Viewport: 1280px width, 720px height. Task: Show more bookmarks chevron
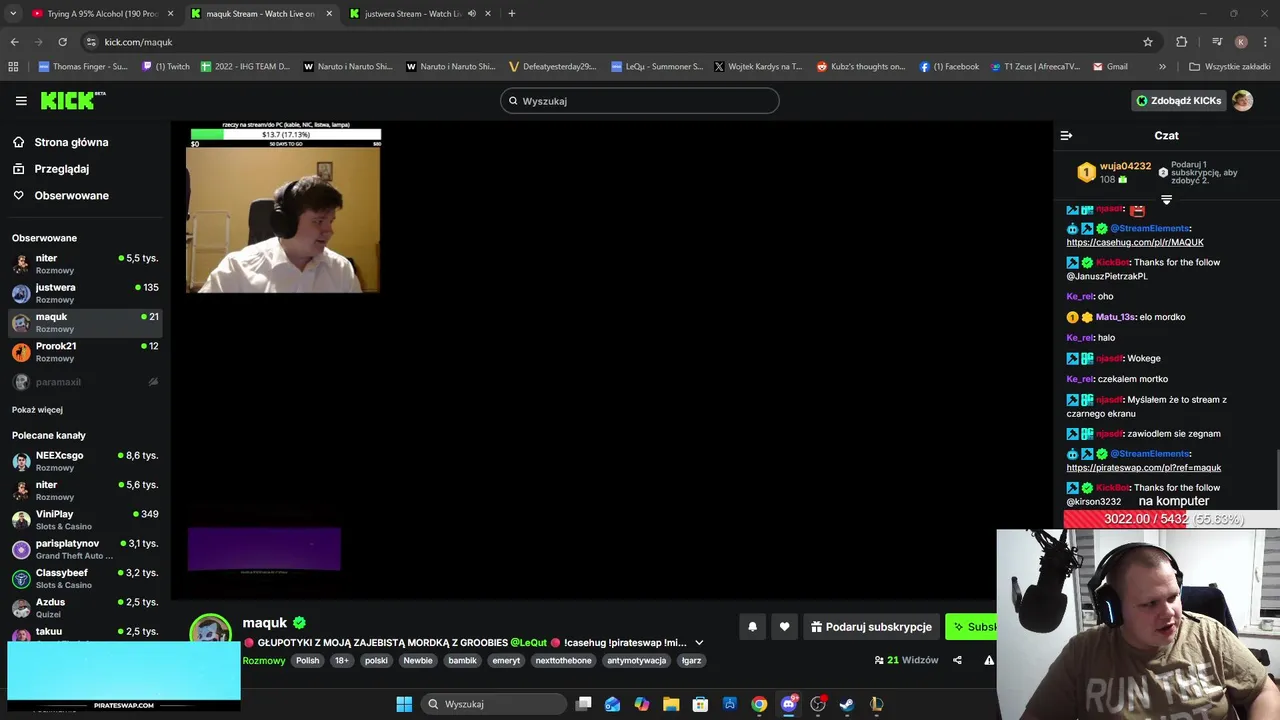1162,67
